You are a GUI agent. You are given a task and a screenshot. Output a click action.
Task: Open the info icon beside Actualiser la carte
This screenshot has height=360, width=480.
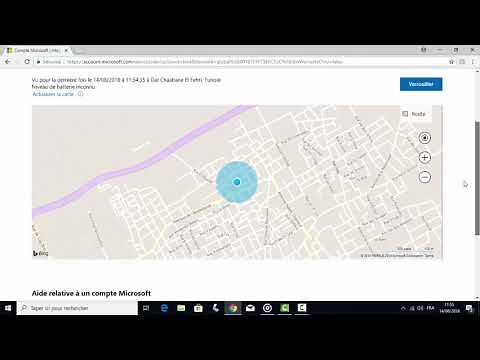pyautogui.click(x=80, y=94)
